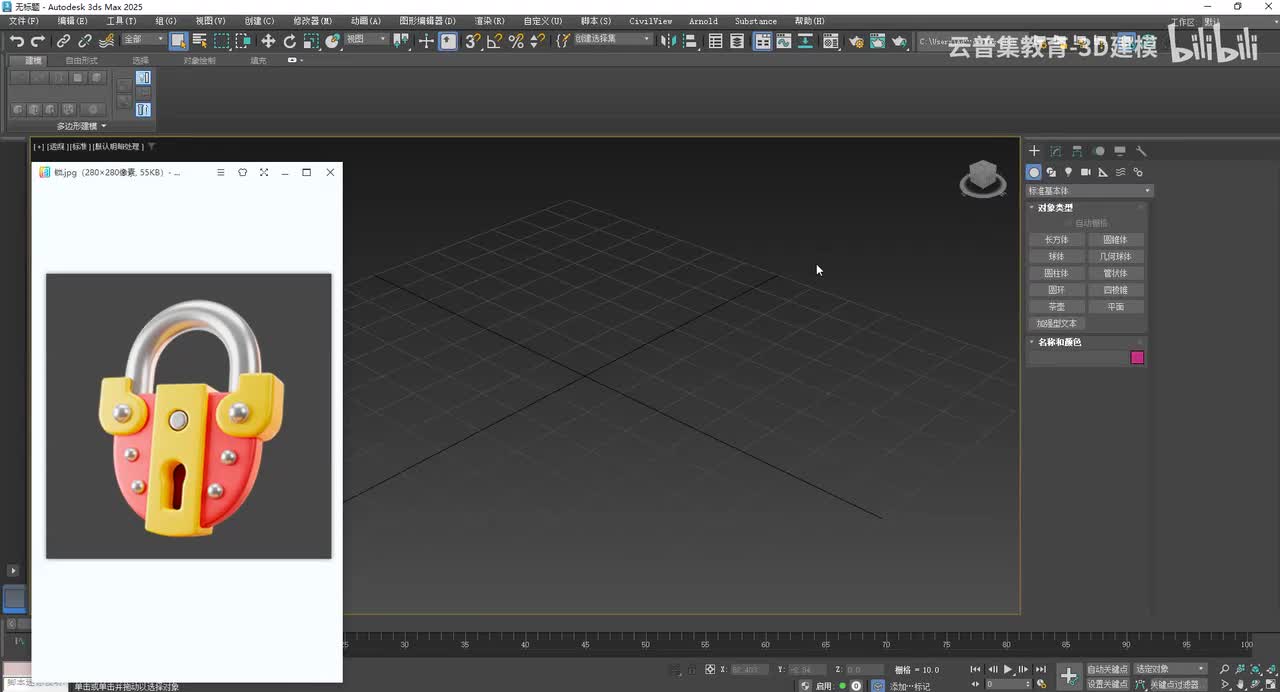This screenshot has width=1280, height=692.
Task: Click the 长方体 (Box) button
Action: click(1056, 240)
